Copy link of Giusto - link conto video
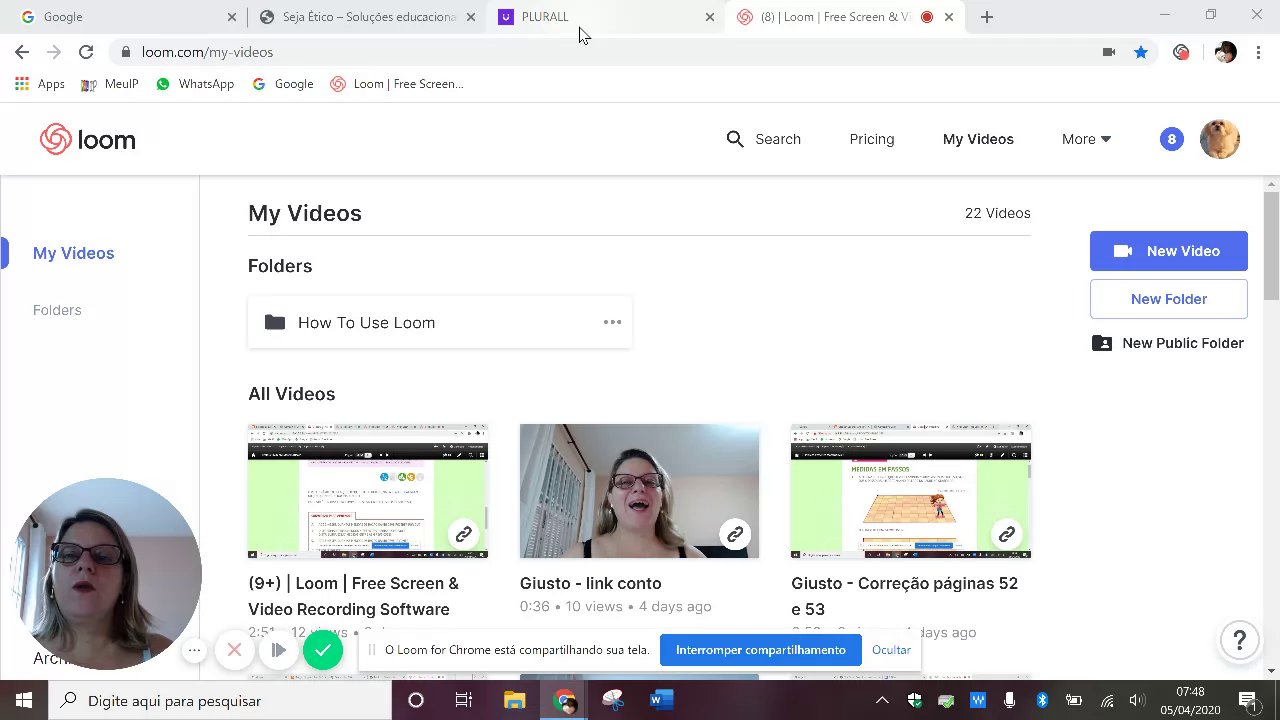The height and width of the screenshot is (720, 1280). [x=735, y=535]
